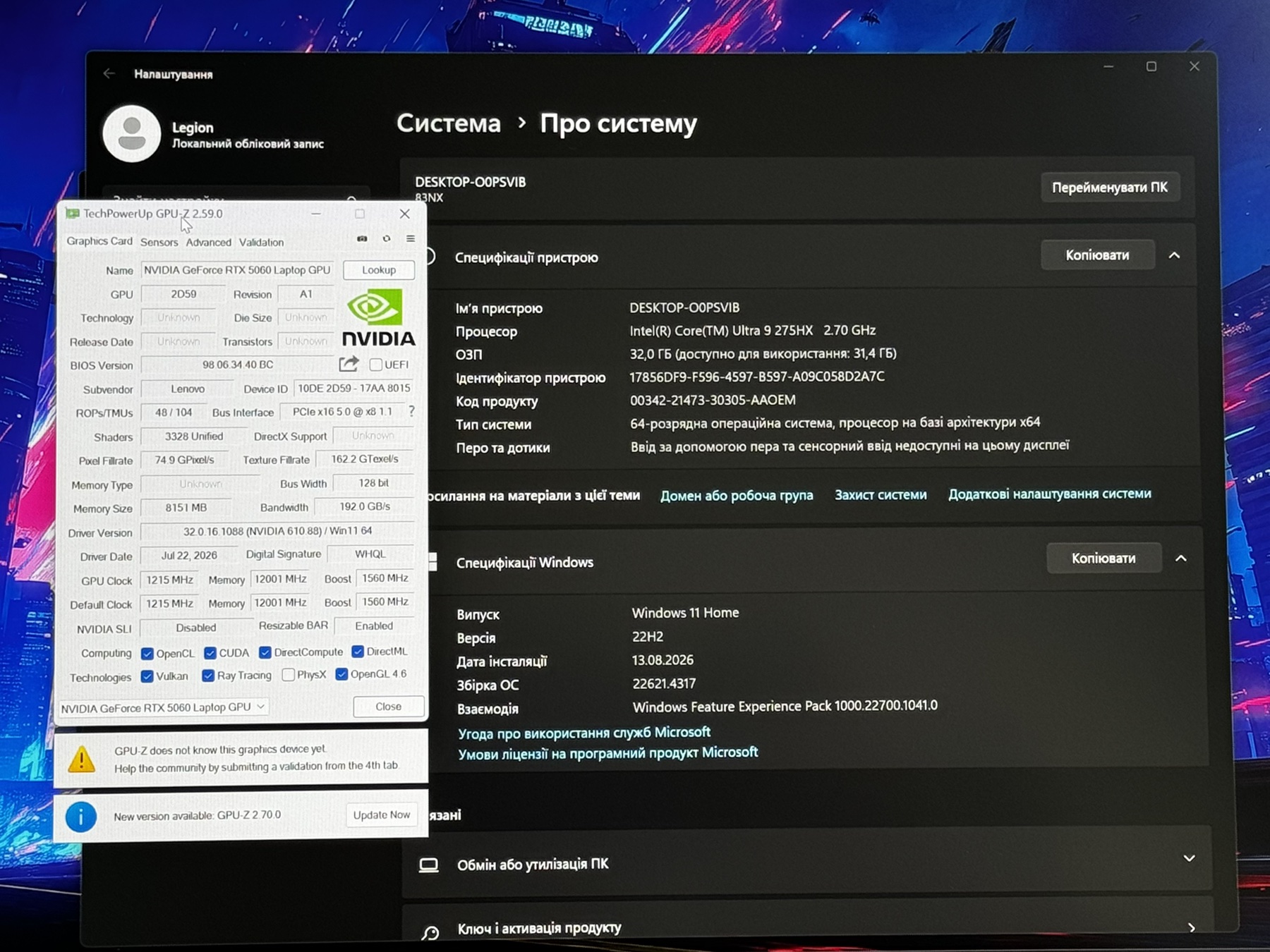Viewport: 1270px width, 952px height.
Task: Toggle the OpenCL checkbox
Action: point(147,653)
